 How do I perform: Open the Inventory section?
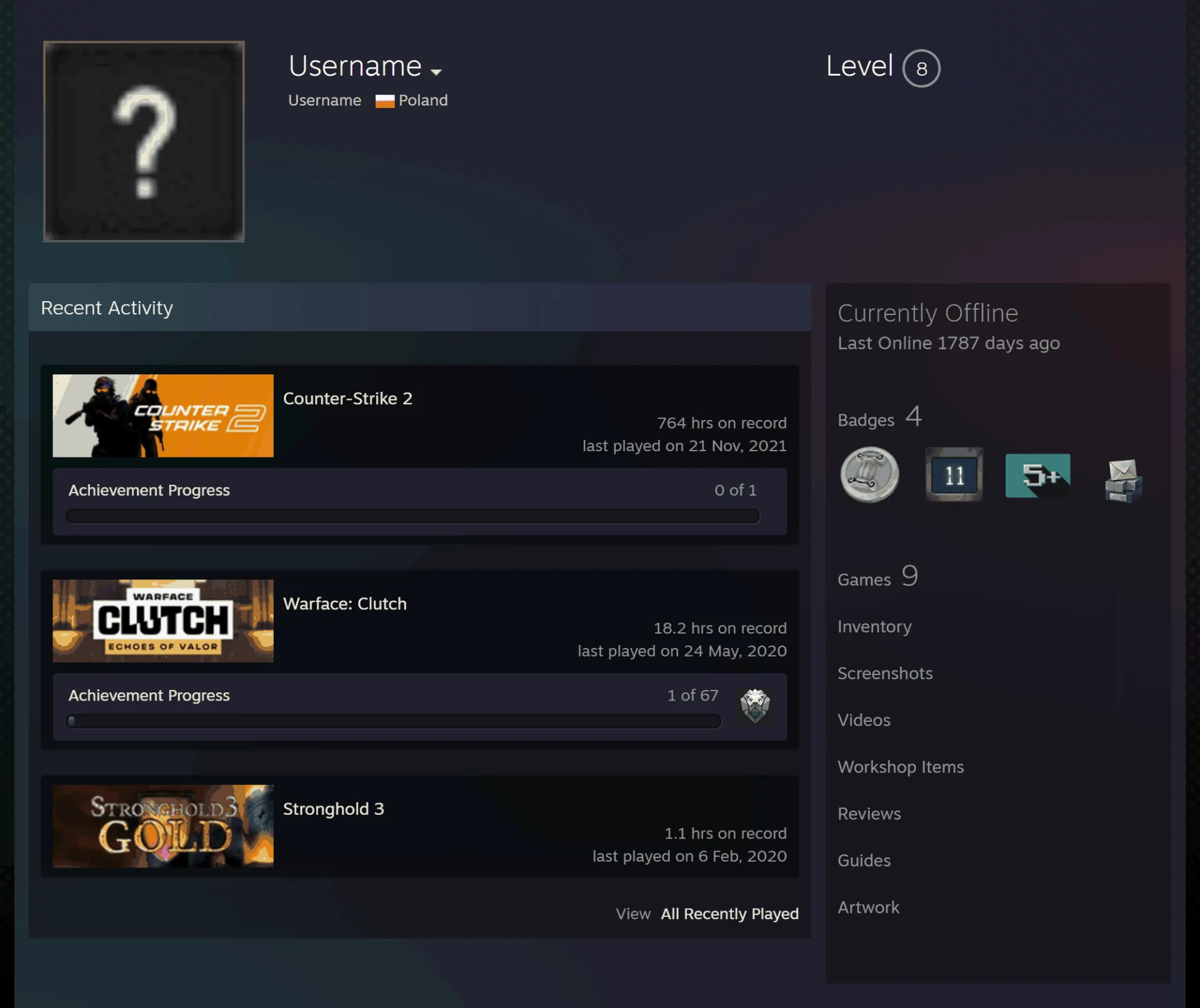(874, 626)
